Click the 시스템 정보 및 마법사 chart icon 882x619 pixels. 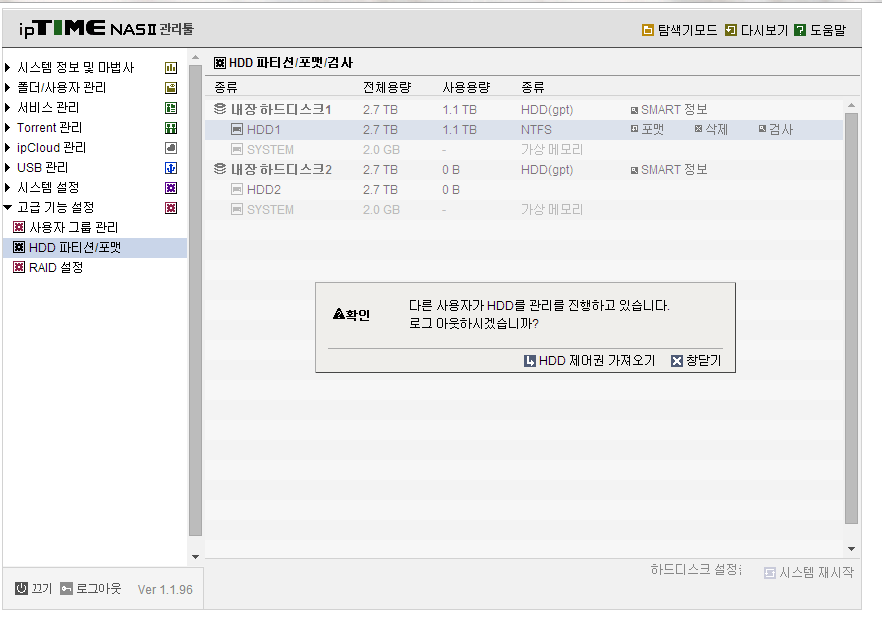point(171,68)
